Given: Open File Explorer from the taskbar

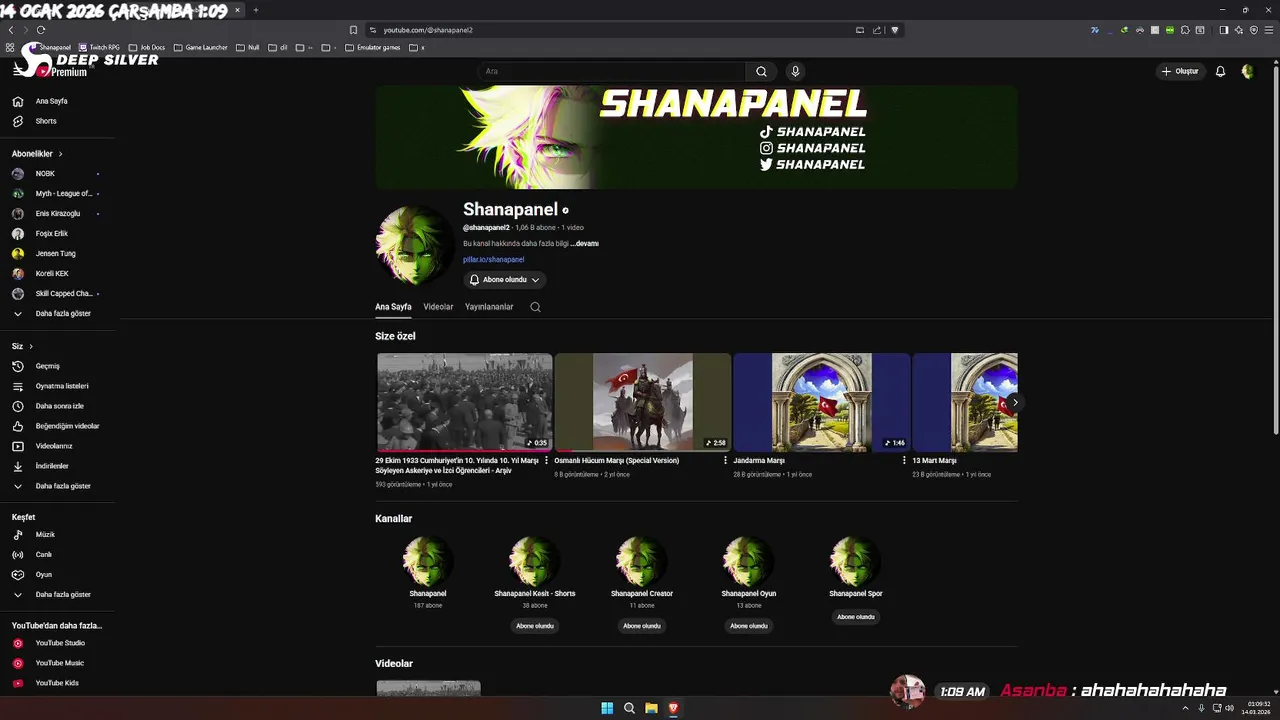Looking at the screenshot, I should point(651,708).
